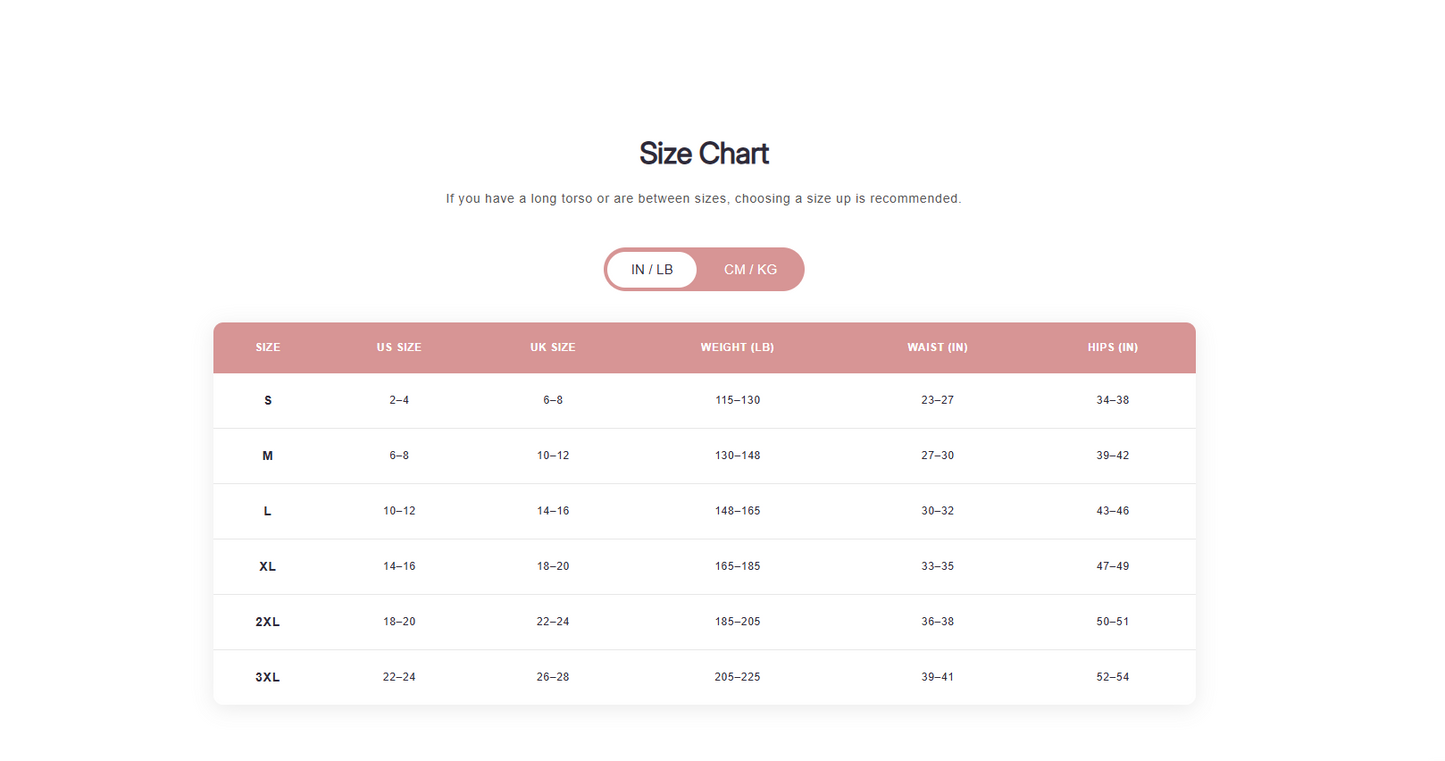Click the 115–130 weight cell for size S

pos(737,400)
